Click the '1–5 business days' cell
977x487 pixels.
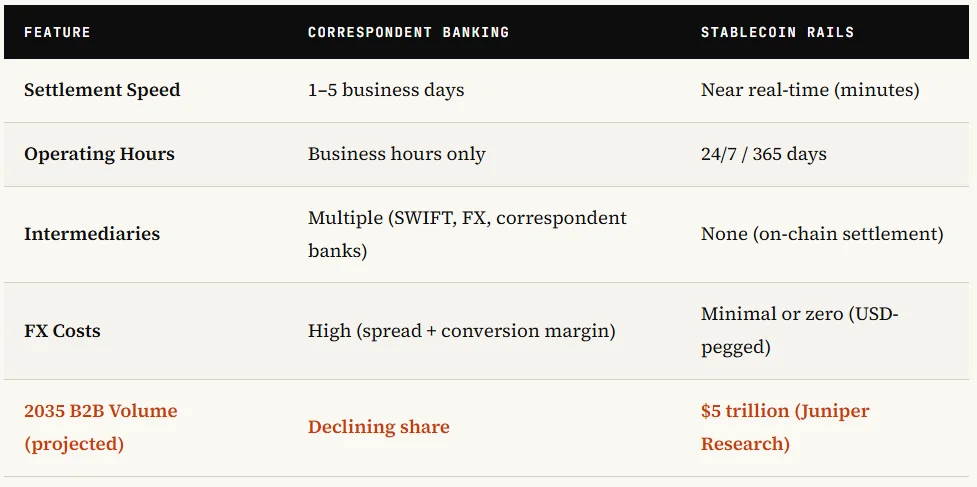tap(386, 90)
